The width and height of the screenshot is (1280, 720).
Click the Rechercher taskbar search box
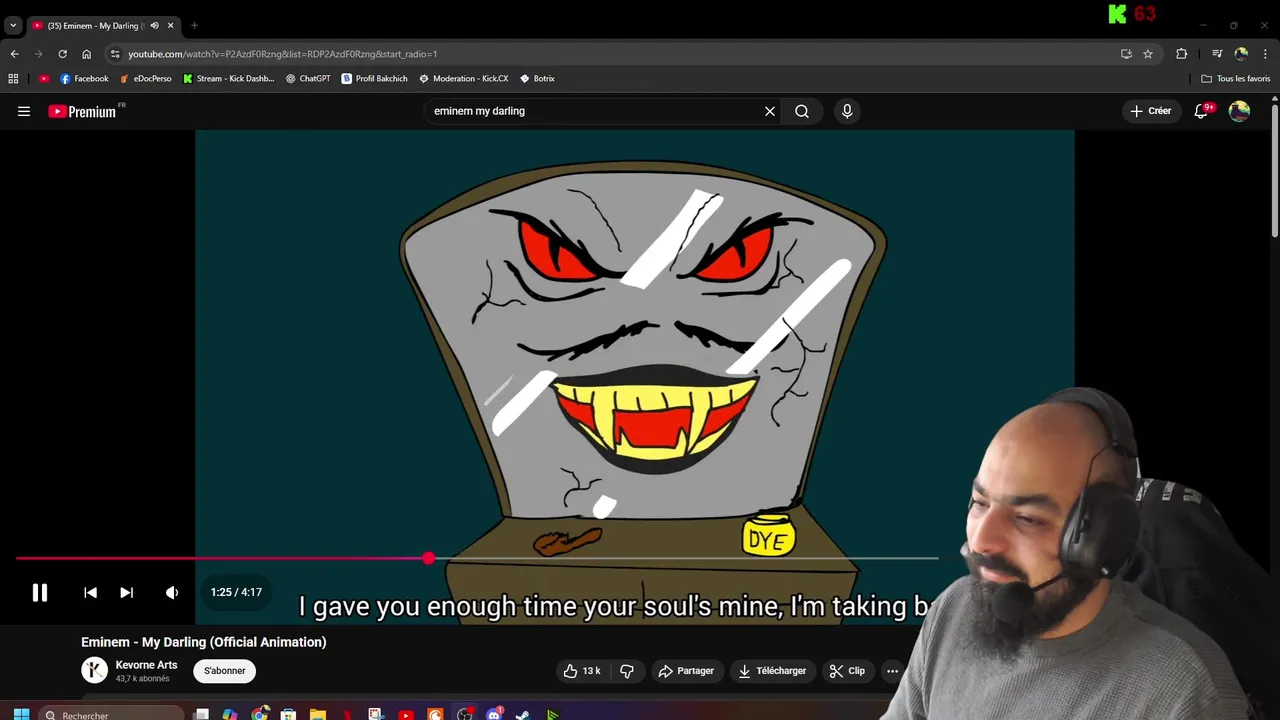coord(111,714)
